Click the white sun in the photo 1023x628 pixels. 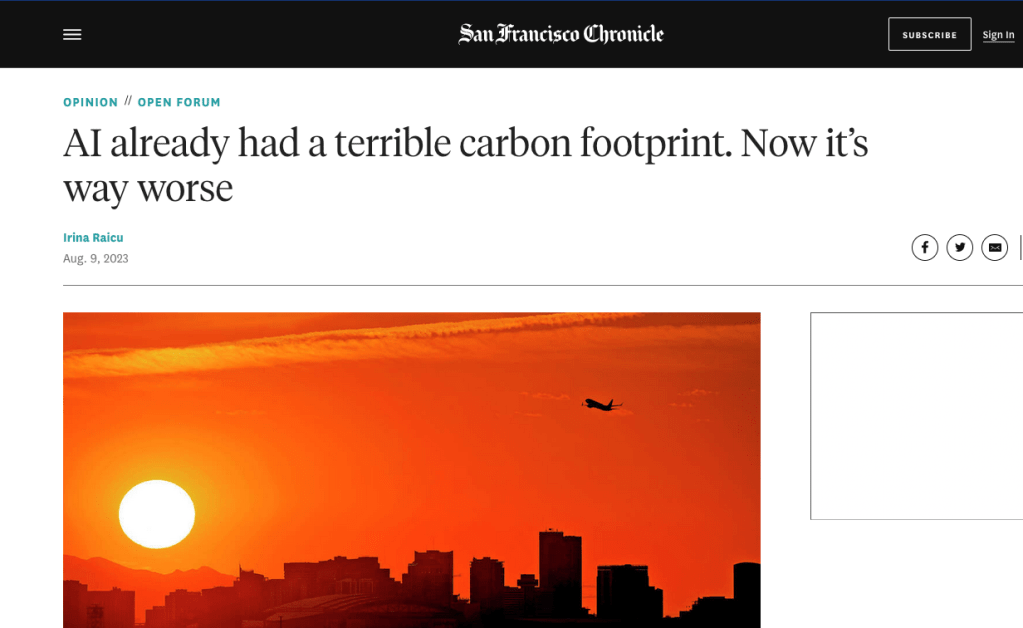click(157, 514)
